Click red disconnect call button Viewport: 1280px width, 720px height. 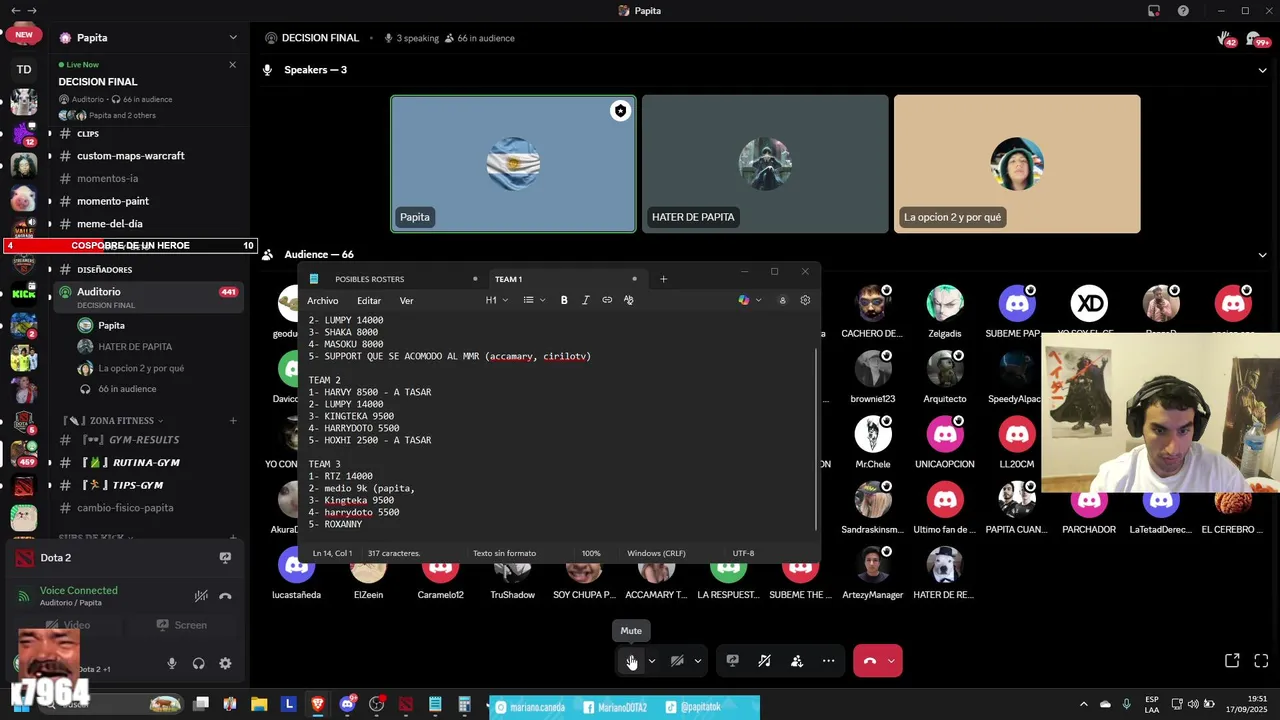click(x=869, y=661)
